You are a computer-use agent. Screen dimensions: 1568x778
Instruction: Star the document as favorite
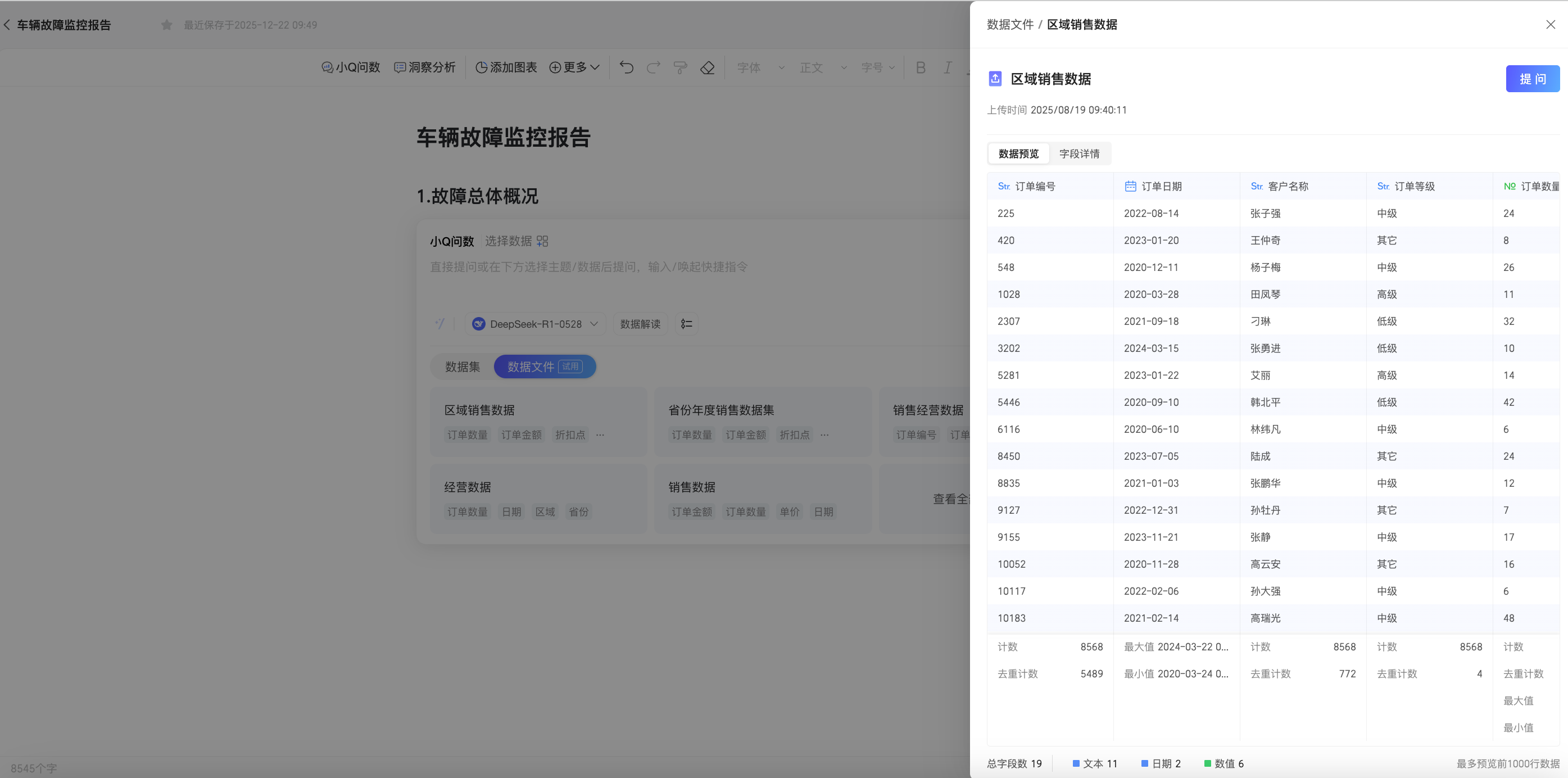point(166,25)
